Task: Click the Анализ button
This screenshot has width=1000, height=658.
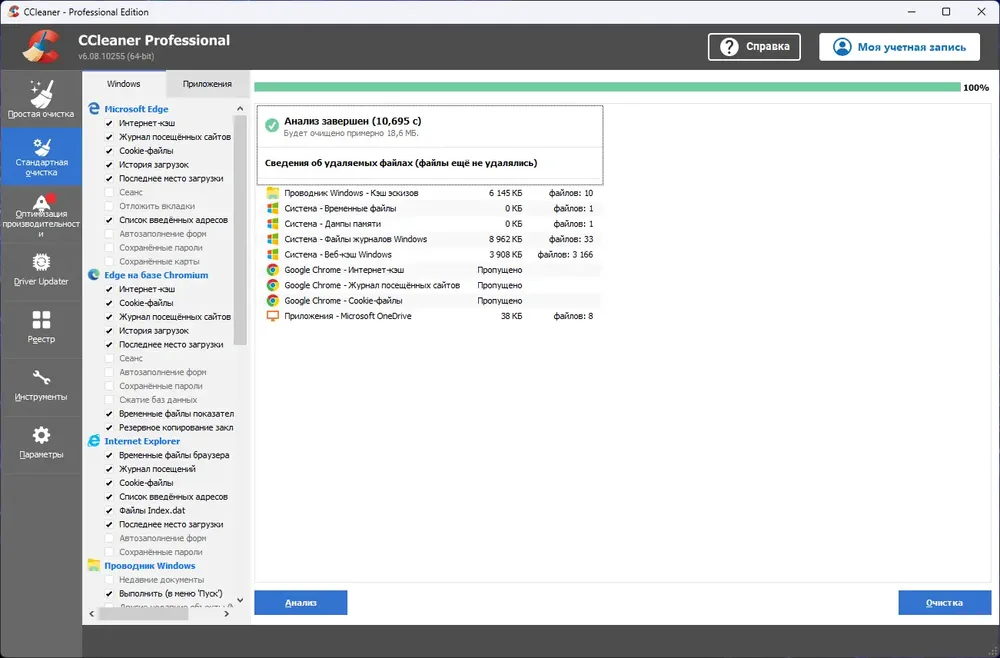Action: click(300, 603)
